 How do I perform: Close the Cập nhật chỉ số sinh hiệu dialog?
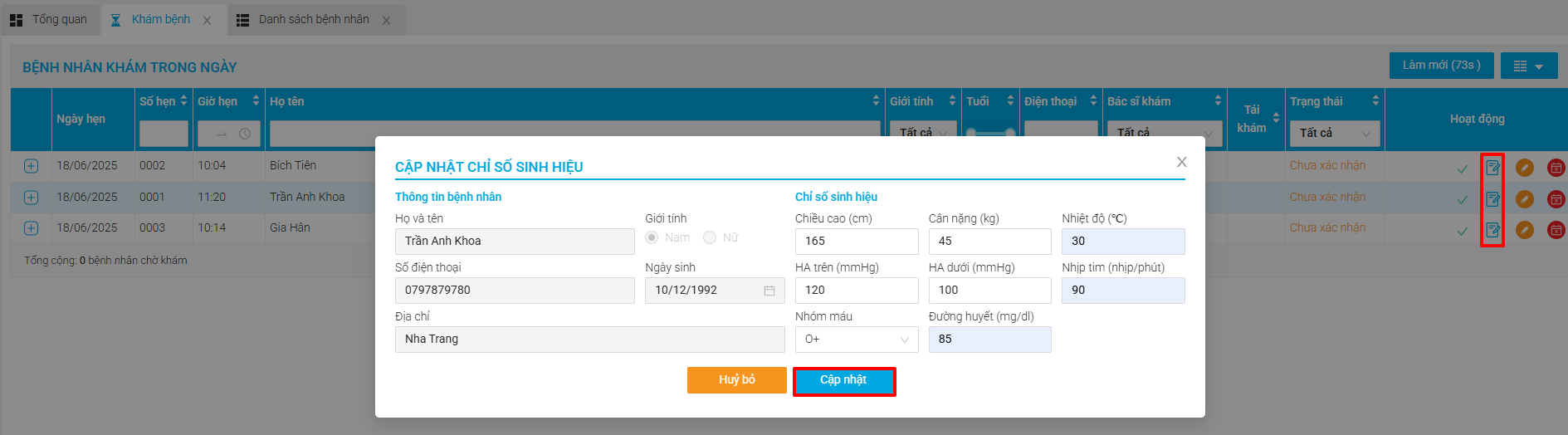click(x=1182, y=162)
